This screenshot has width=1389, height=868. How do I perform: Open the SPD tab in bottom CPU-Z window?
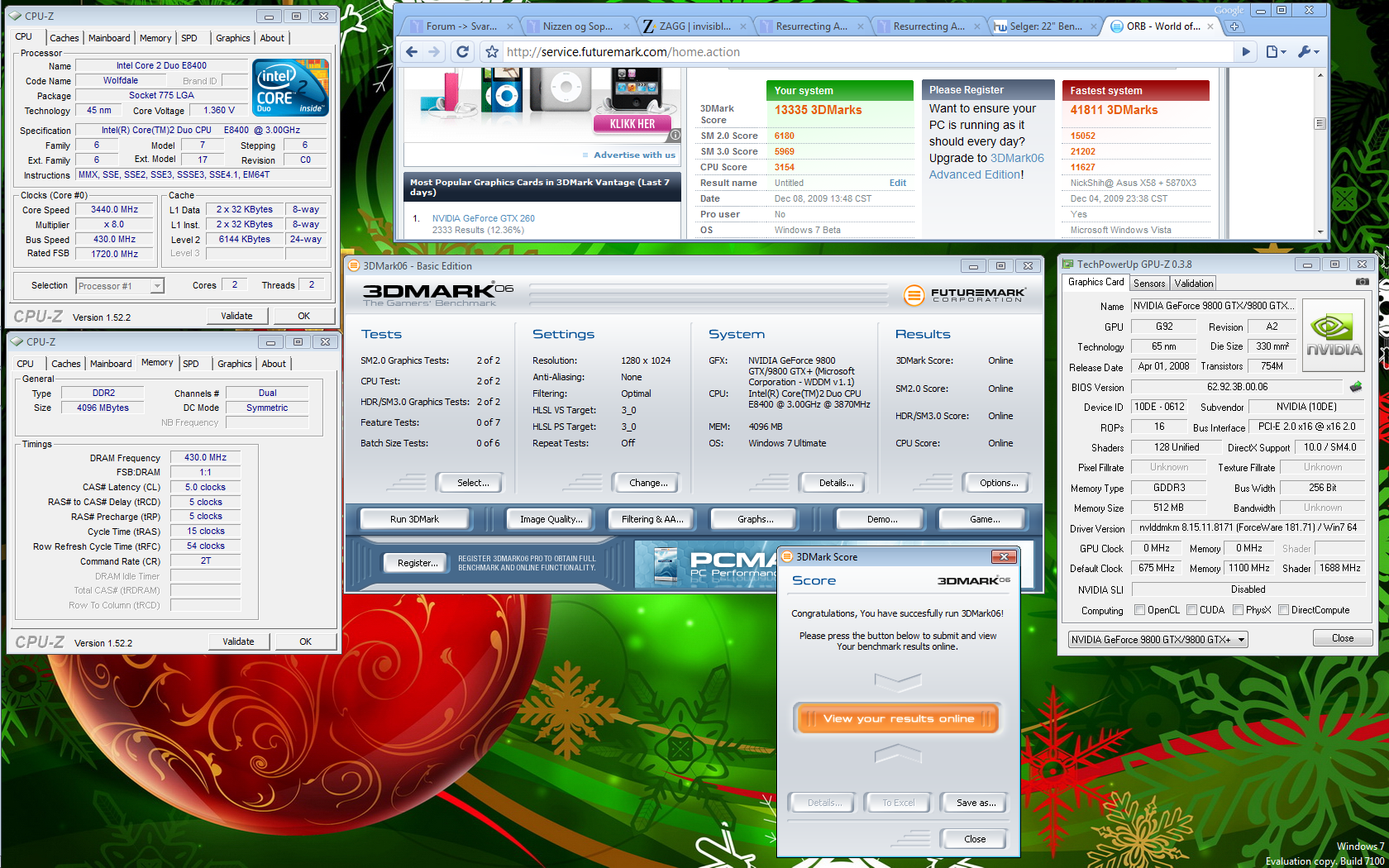191,364
